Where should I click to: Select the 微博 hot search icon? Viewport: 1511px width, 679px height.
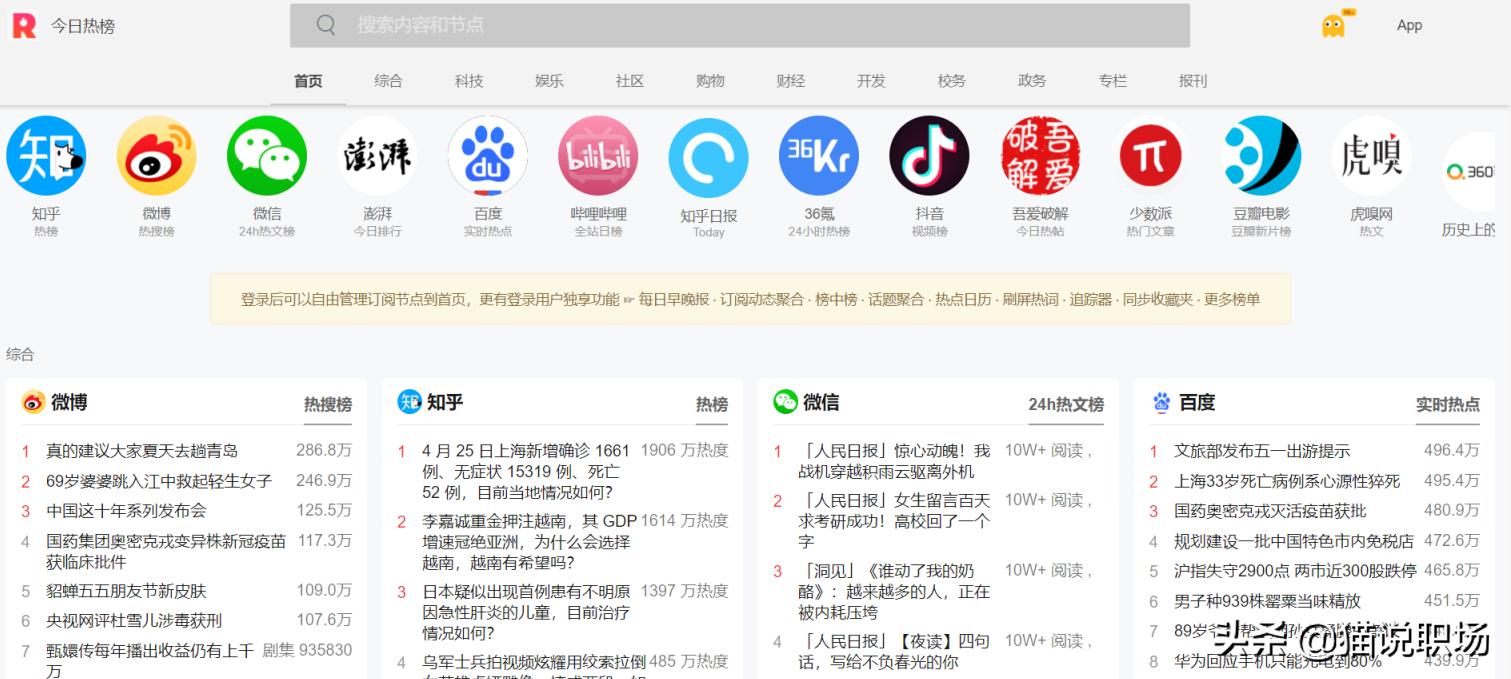(x=157, y=155)
